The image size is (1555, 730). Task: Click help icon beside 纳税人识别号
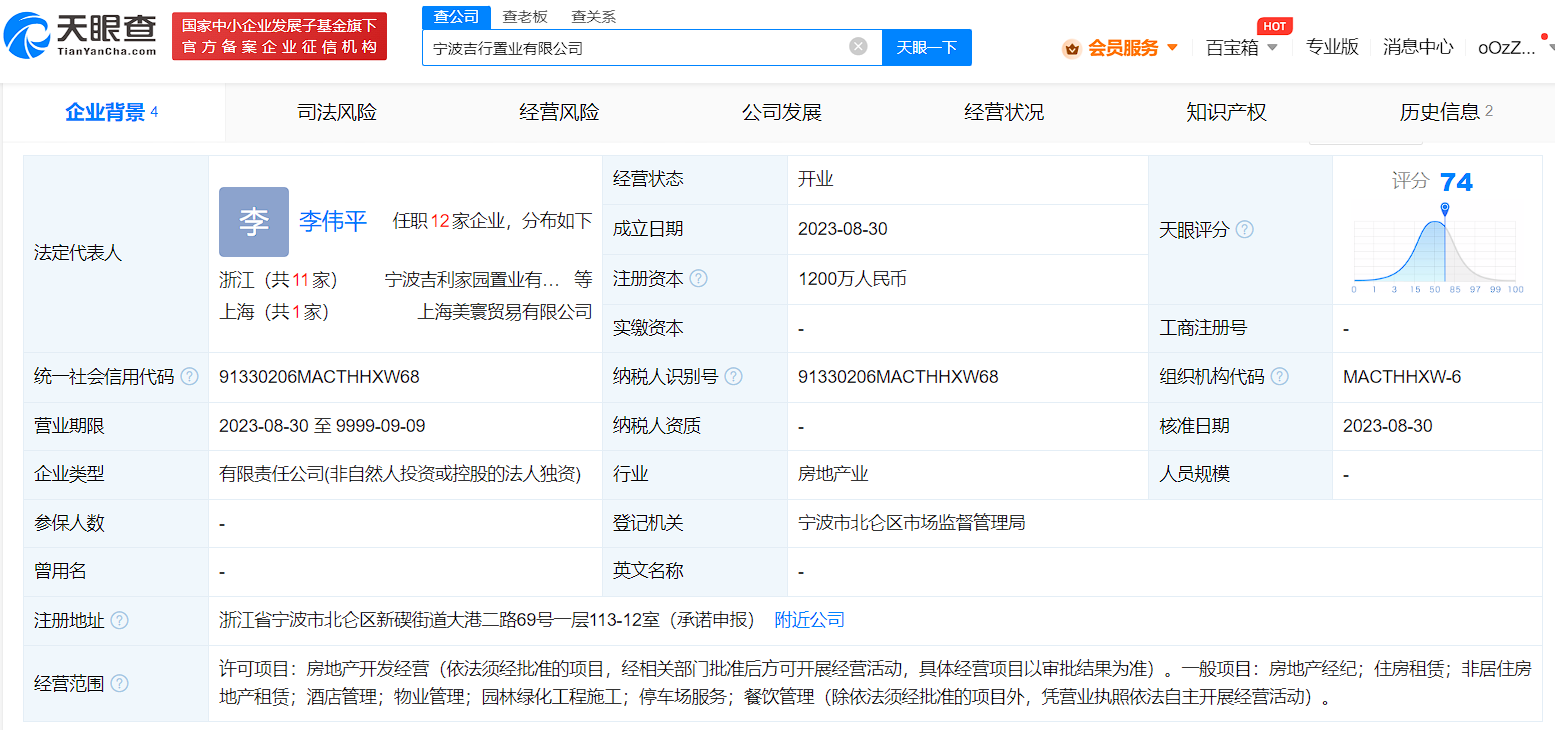click(733, 377)
